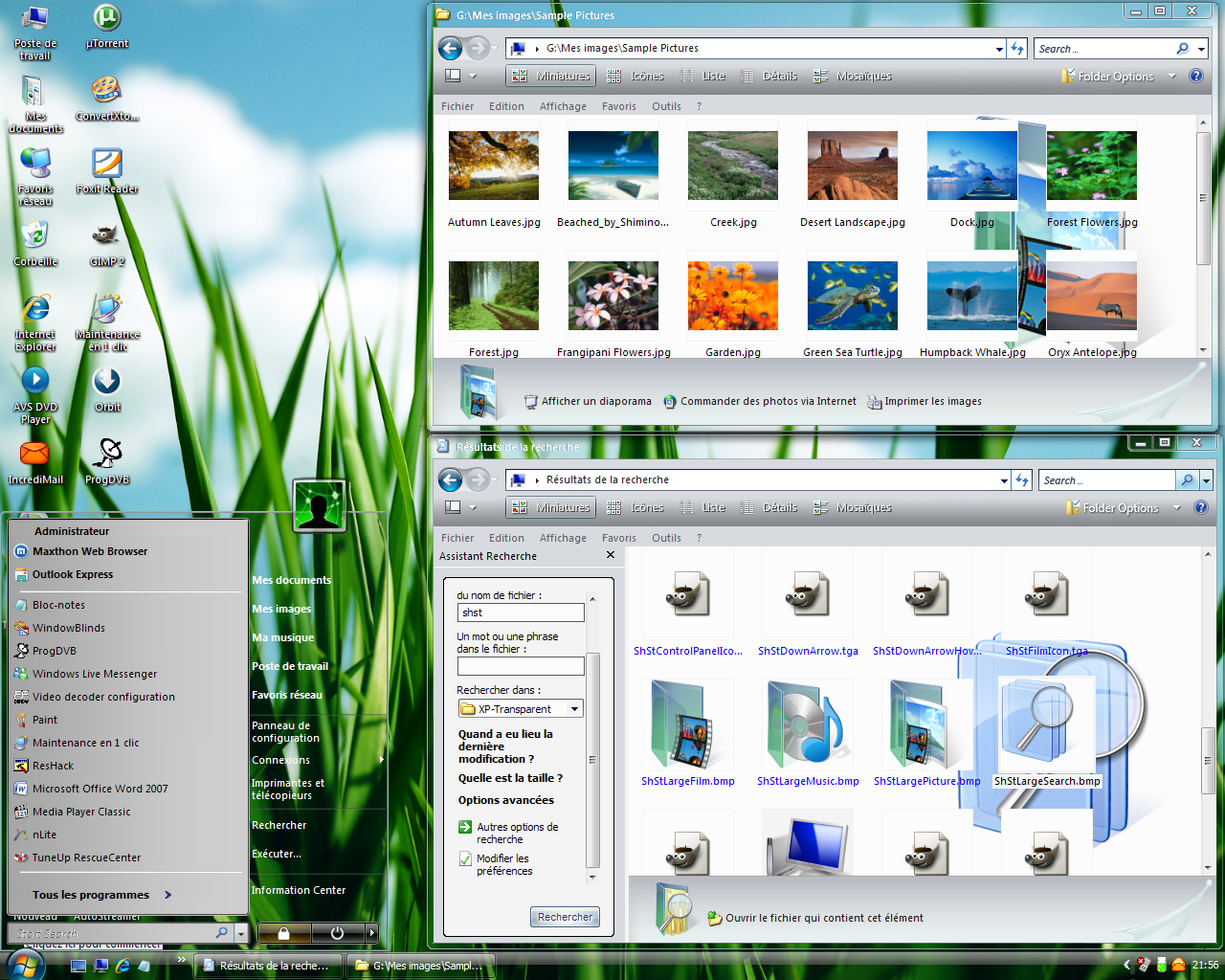Open Poste de travail desktop icon
1225x980 pixels.
tap(35, 33)
